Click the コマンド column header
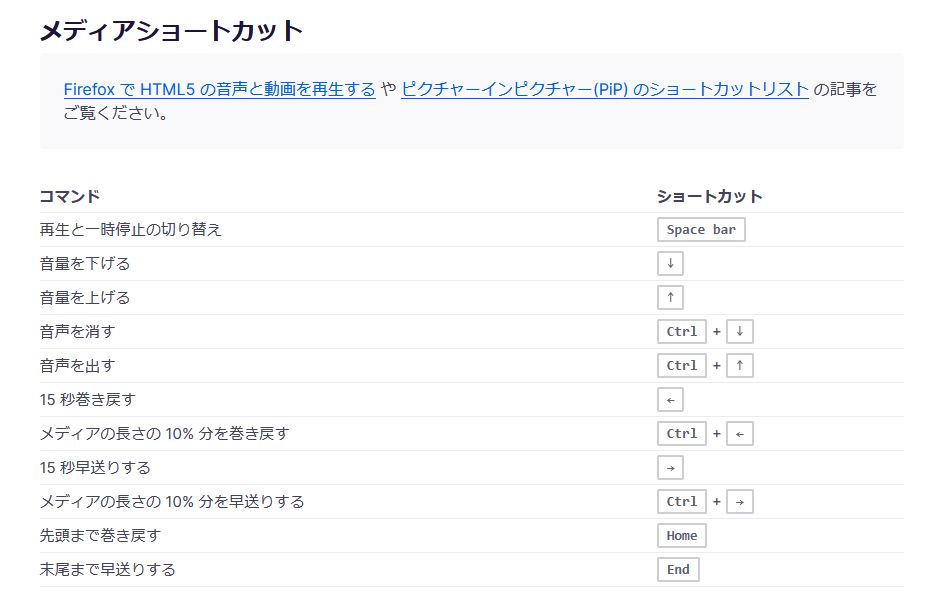Viewport: 952px width, 598px height. [x=70, y=196]
